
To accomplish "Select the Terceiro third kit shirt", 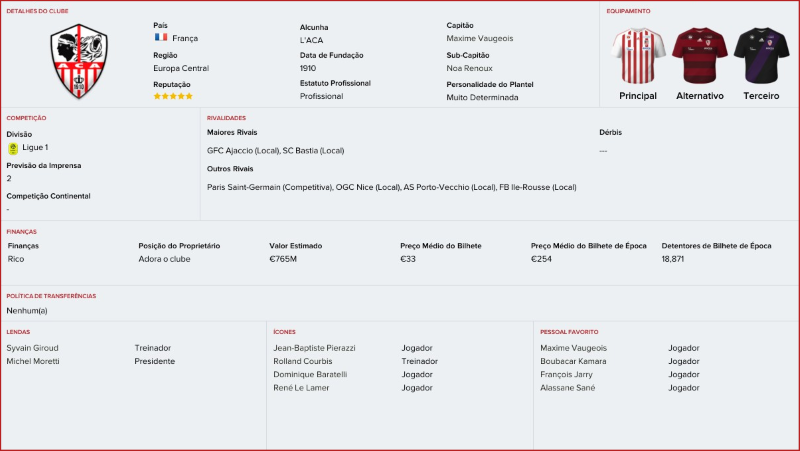I will tap(760, 56).
